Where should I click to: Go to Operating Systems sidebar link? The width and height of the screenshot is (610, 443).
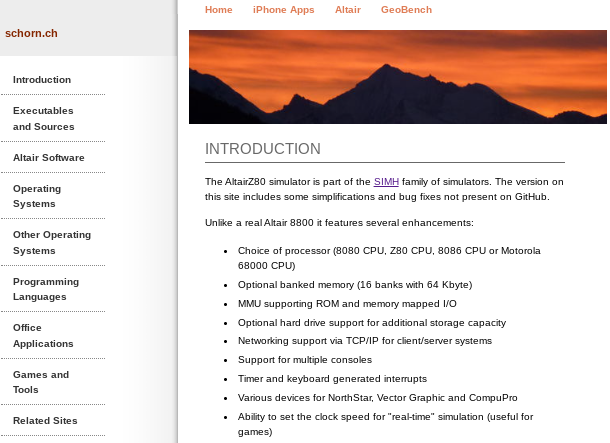click(x=37, y=196)
